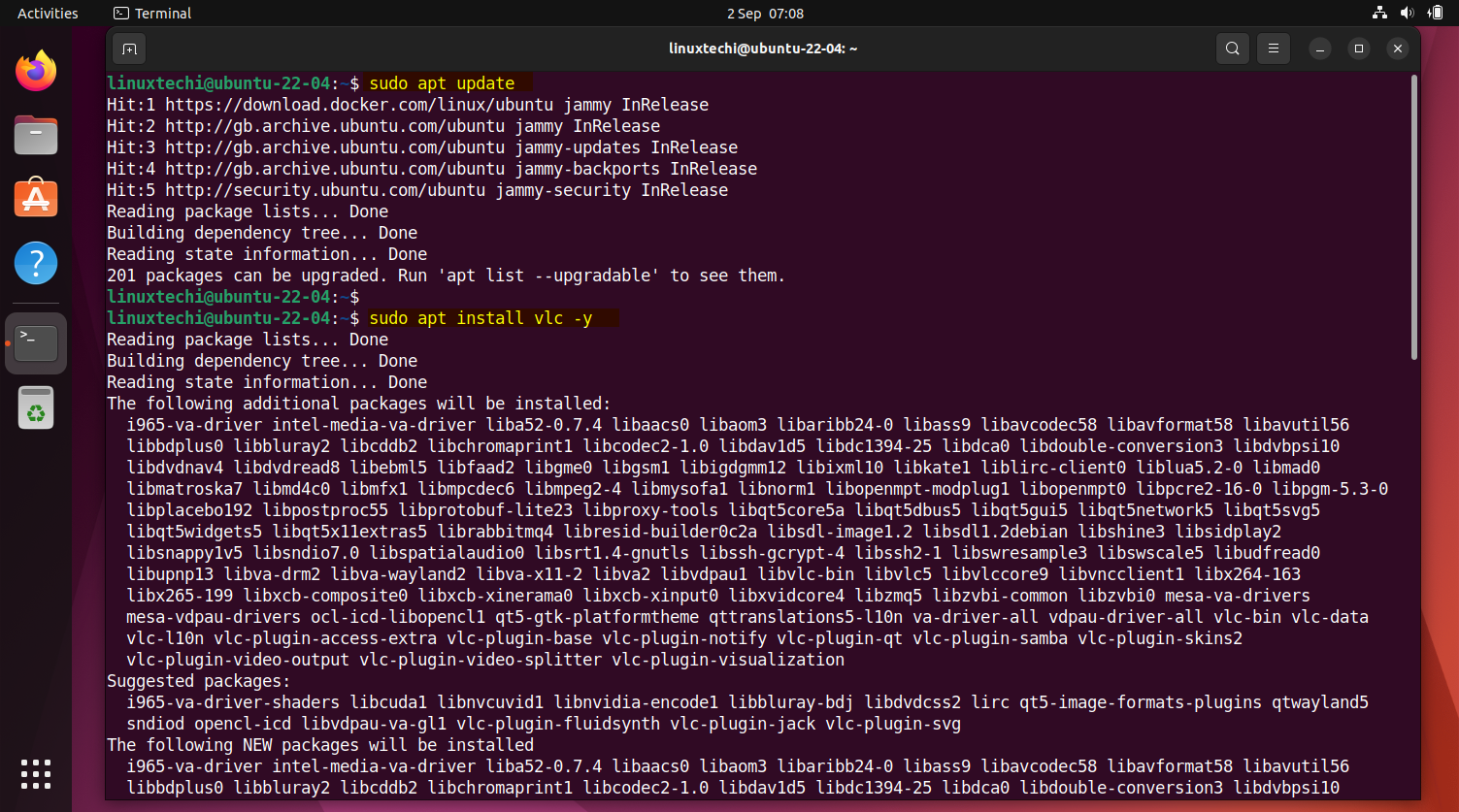Open Firefox from the dock
The image size is (1459, 812).
(x=36, y=71)
